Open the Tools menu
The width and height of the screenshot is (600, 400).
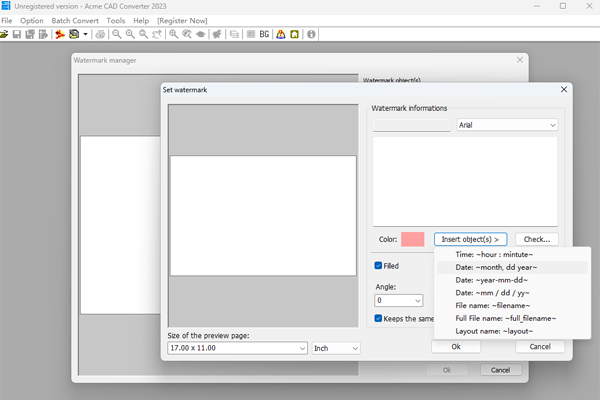[x=116, y=21]
